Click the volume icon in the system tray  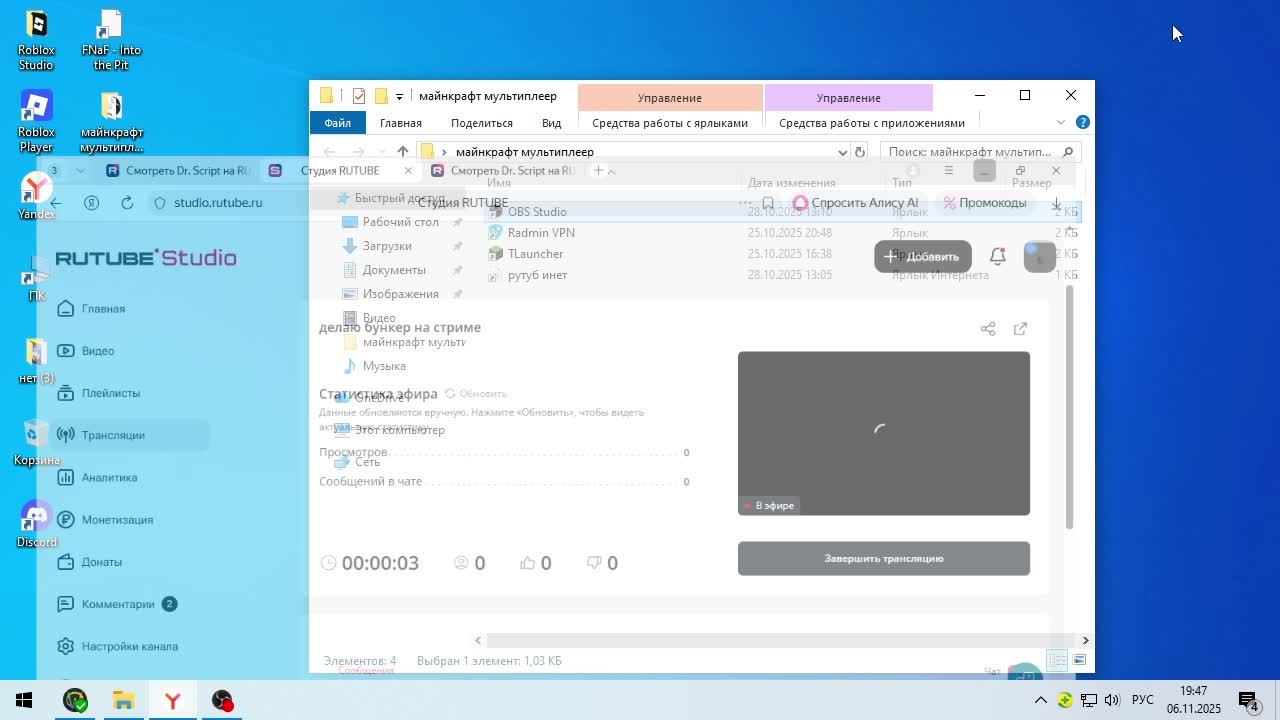click(1112, 700)
